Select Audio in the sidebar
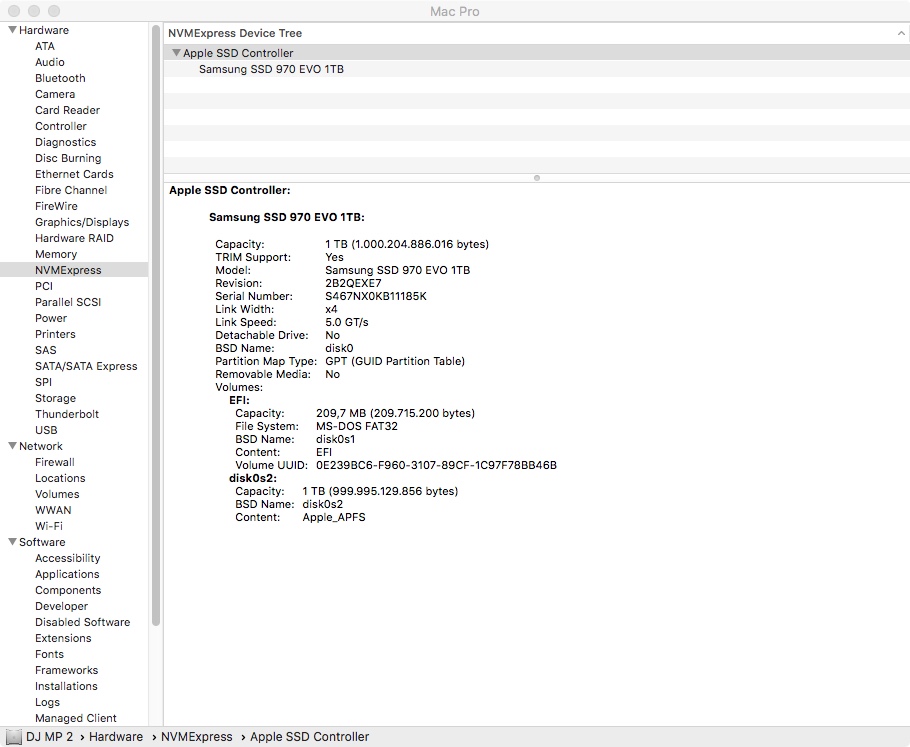910x747 pixels. click(x=49, y=62)
